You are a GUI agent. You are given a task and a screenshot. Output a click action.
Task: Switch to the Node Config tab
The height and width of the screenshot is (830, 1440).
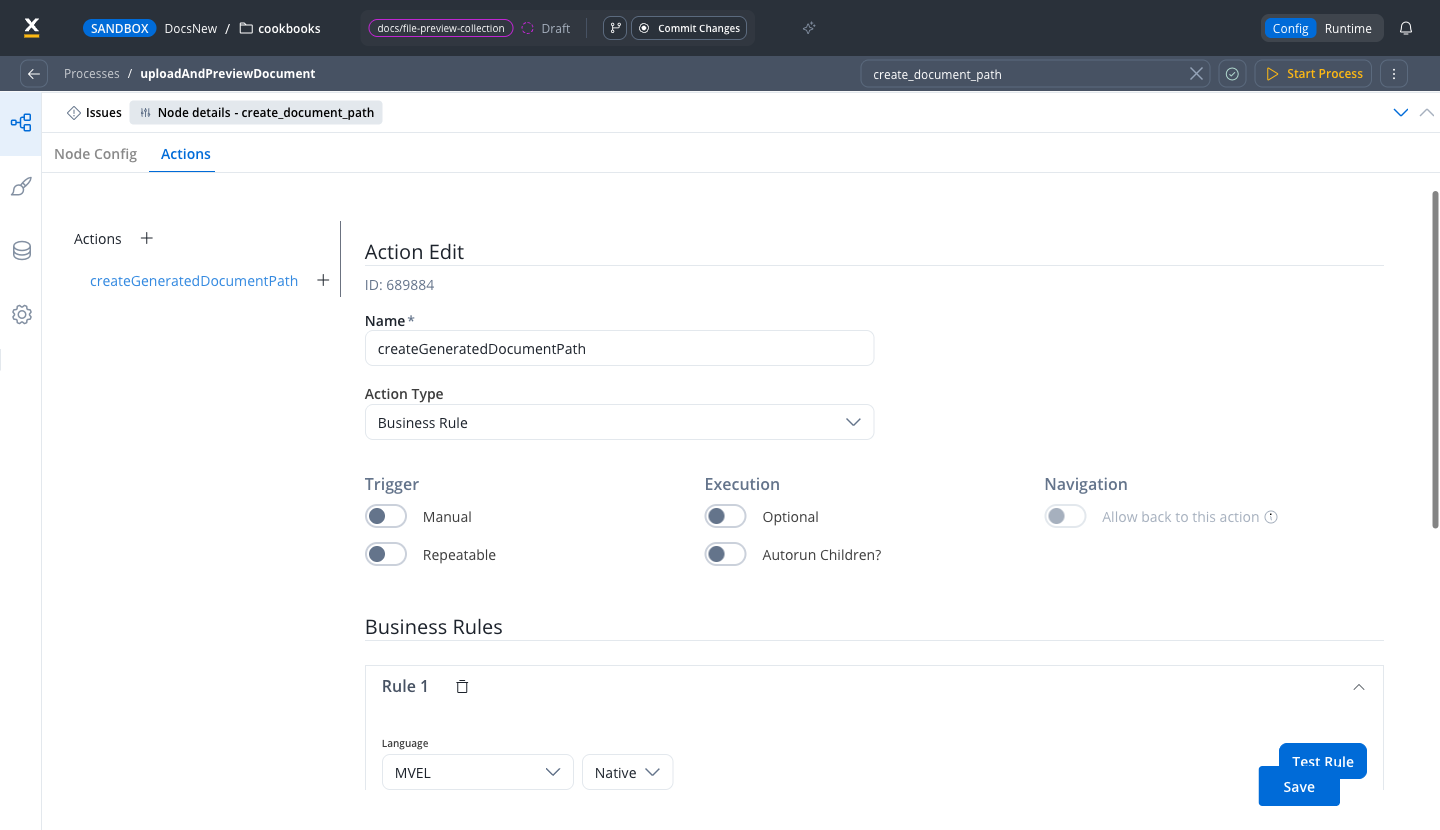tap(95, 154)
